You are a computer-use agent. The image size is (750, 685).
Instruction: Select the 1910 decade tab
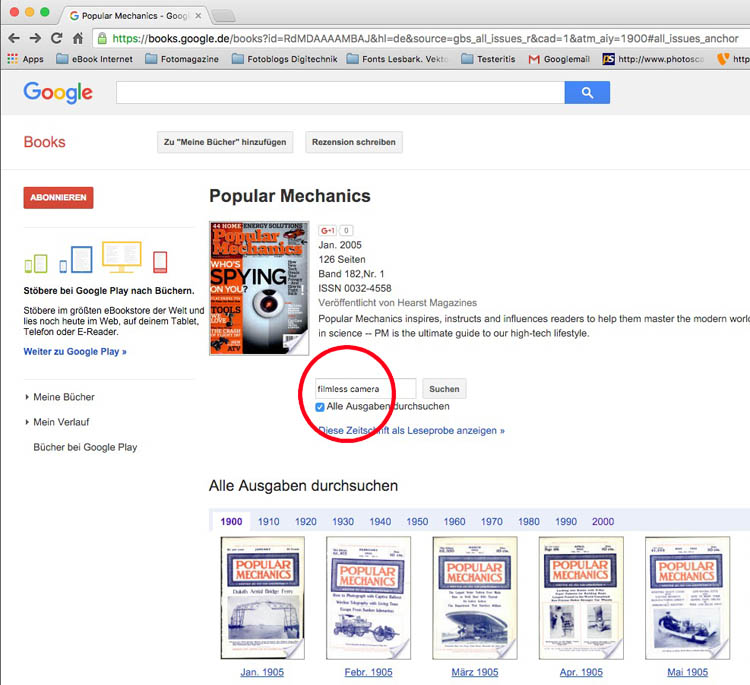269,521
